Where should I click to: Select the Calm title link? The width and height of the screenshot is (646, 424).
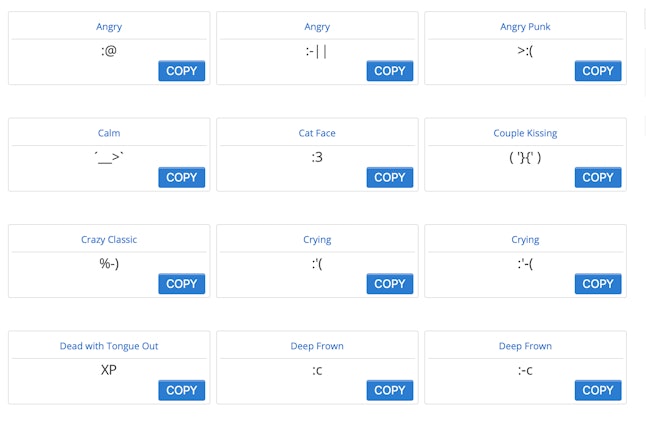pos(109,133)
